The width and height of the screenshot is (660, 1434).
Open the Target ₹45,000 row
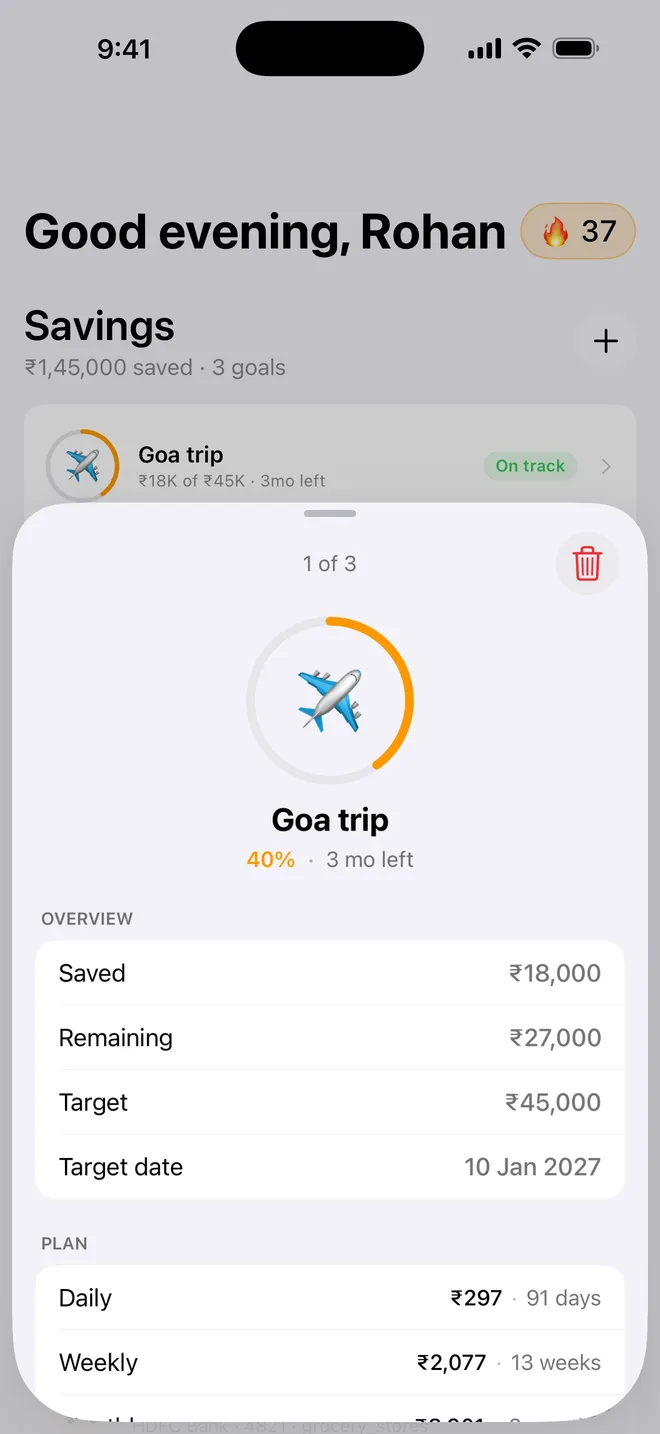(330, 1102)
